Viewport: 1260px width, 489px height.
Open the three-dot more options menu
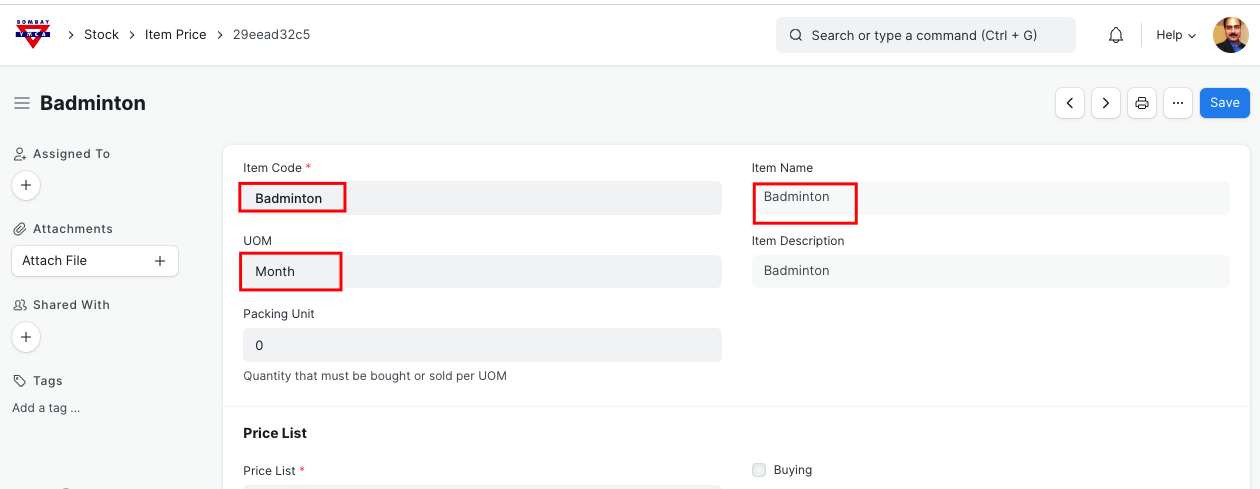pos(1177,103)
